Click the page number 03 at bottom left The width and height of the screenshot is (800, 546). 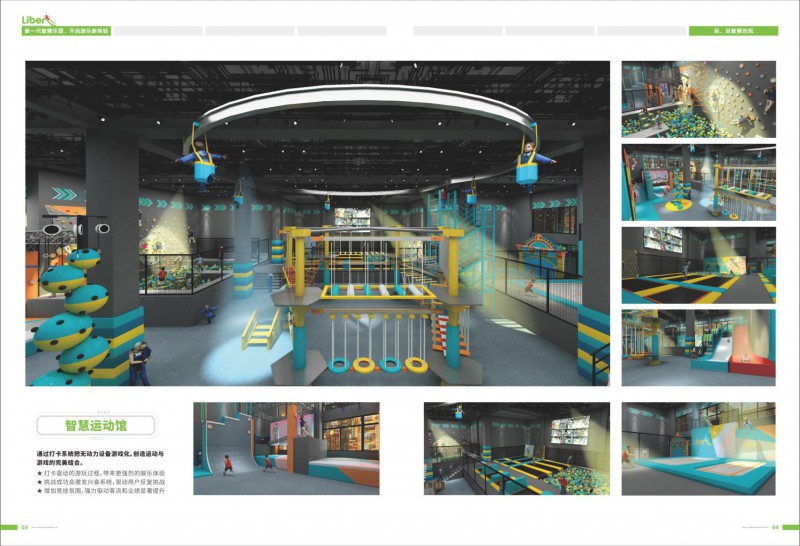26,527
